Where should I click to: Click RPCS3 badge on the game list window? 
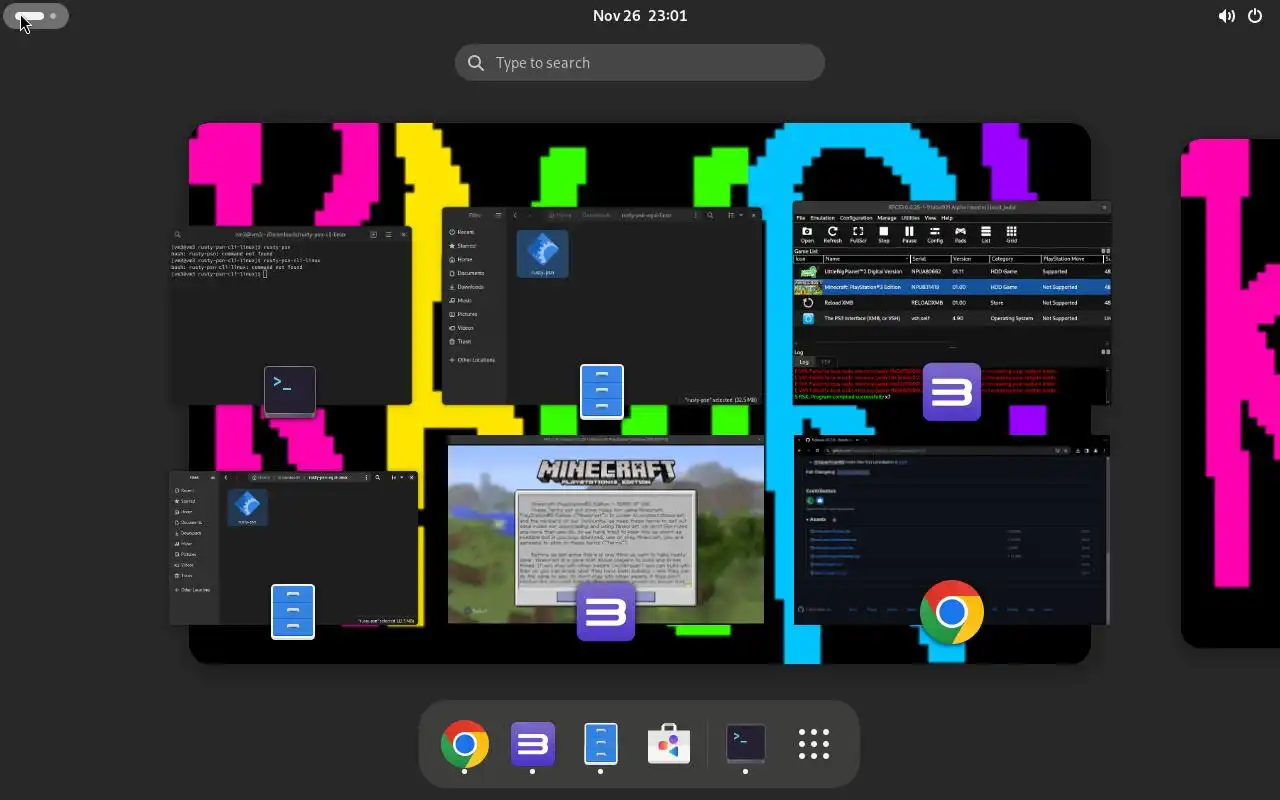click(952, 391)
